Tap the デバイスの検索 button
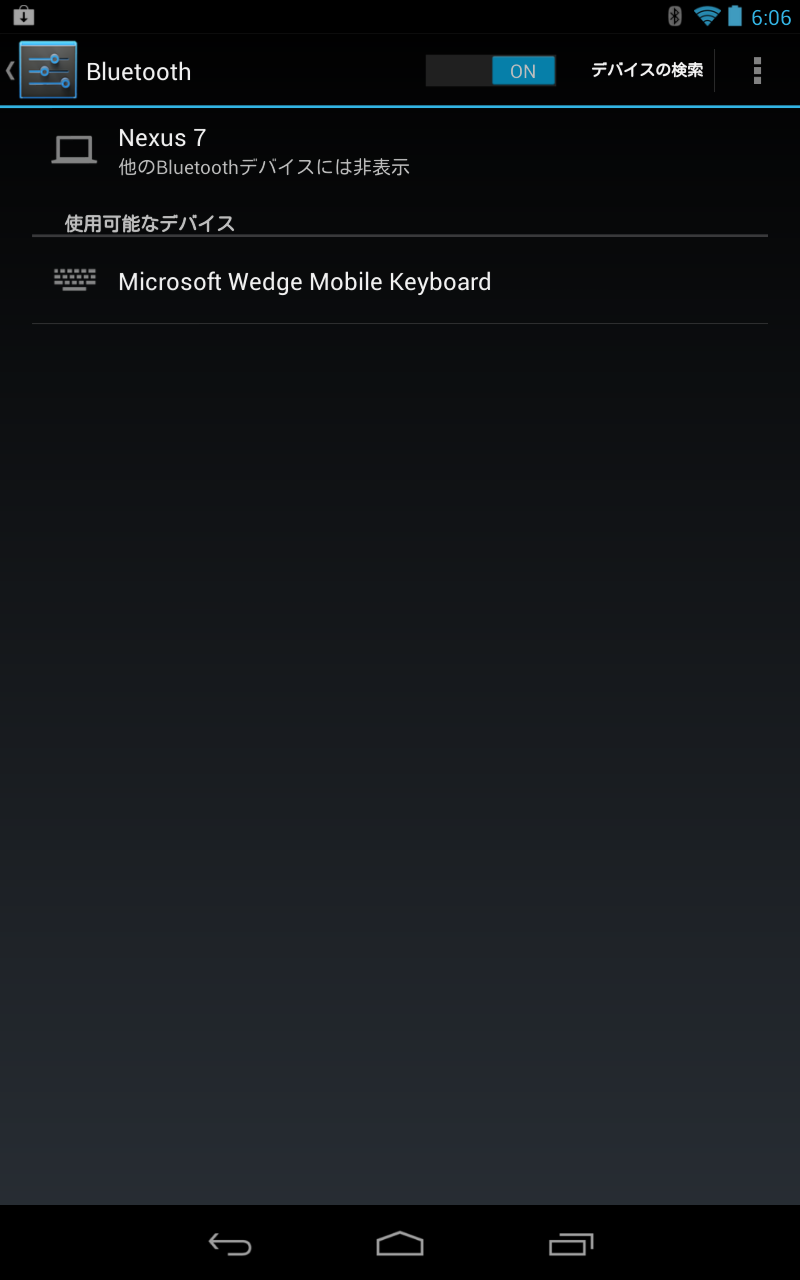Screen dimensions: 800x1280 click(x=647, y=70)
